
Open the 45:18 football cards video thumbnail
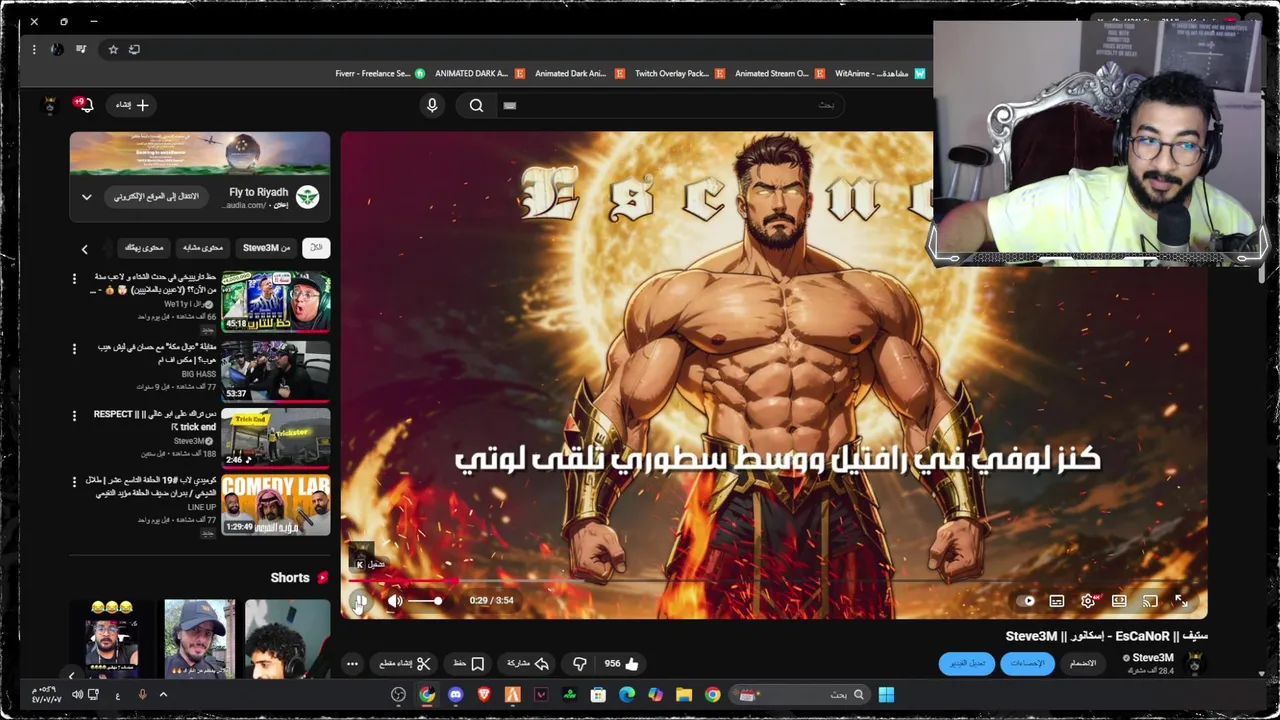pos(276,301)
